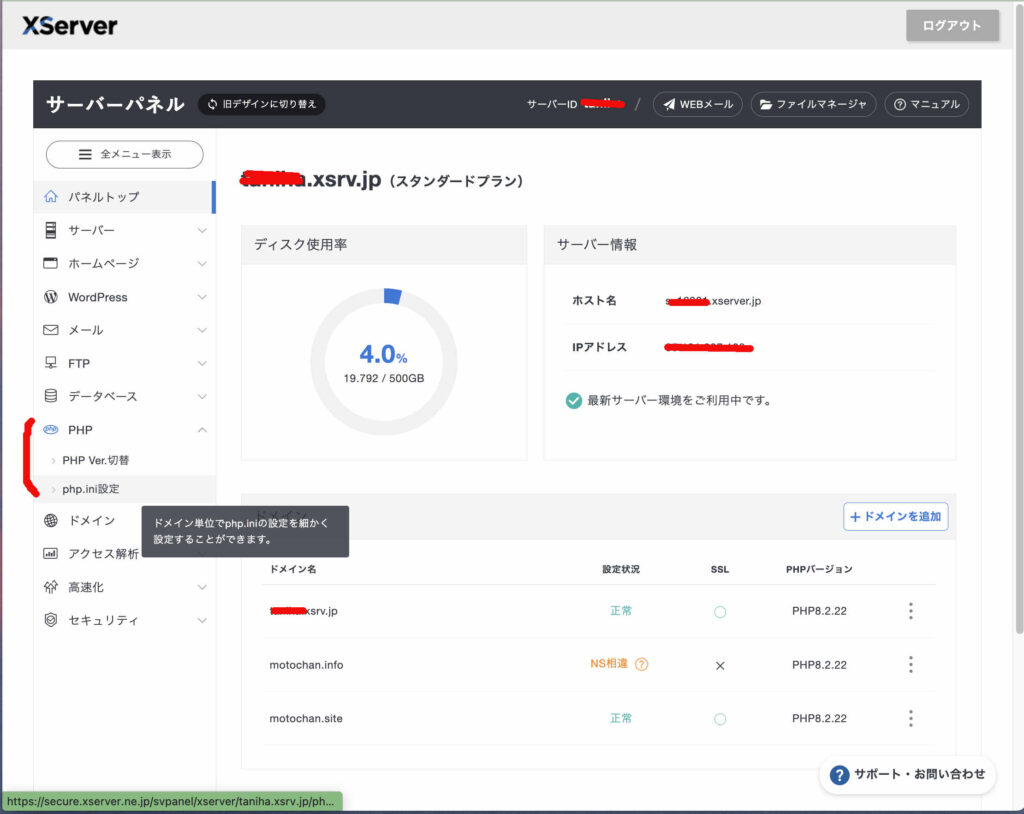This screenshot has height=814, width=1024.
Task: Click the PHP elephant logo icon
Action: click(50, 429)
